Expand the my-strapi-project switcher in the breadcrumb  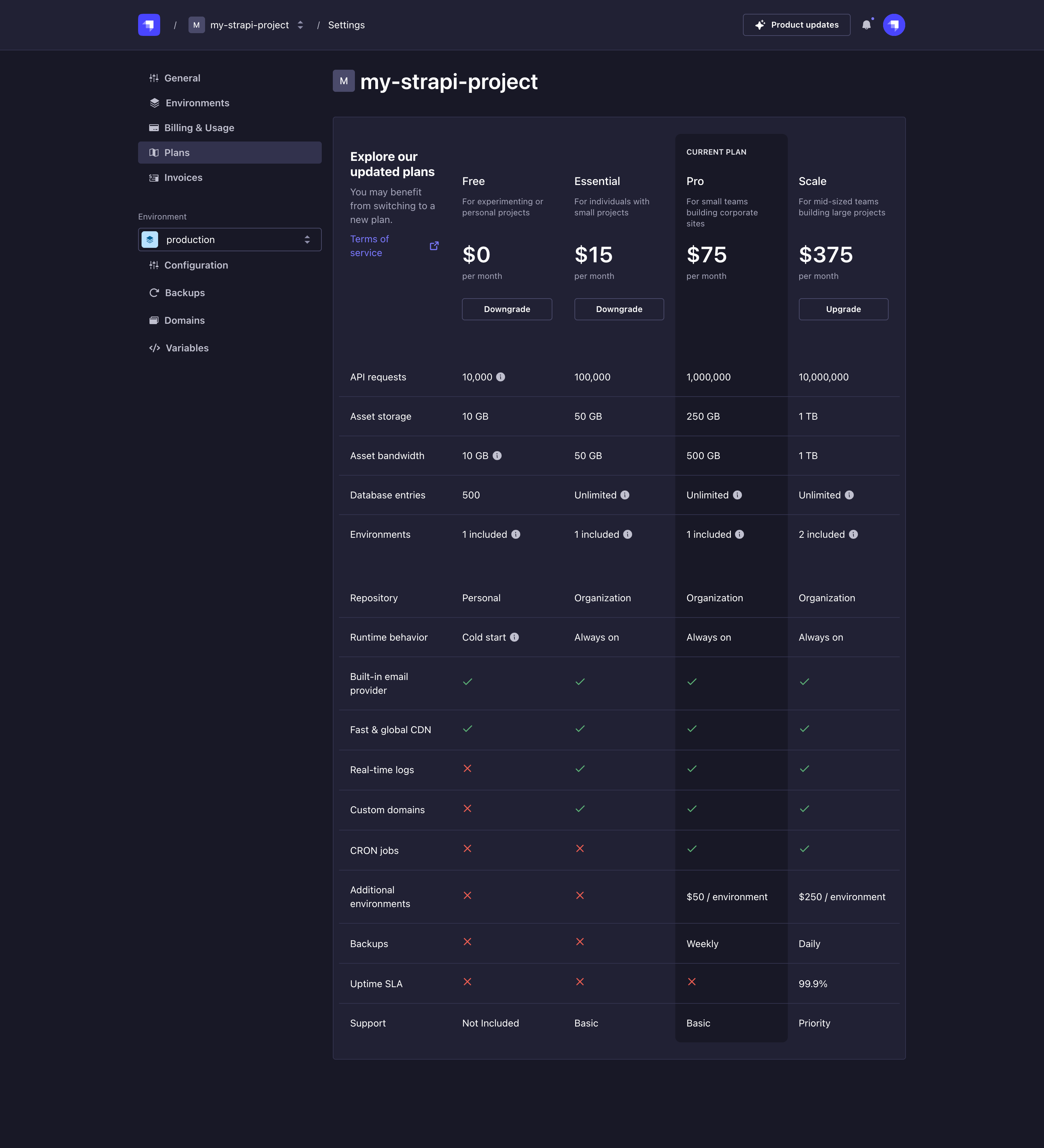pos(300,25)
